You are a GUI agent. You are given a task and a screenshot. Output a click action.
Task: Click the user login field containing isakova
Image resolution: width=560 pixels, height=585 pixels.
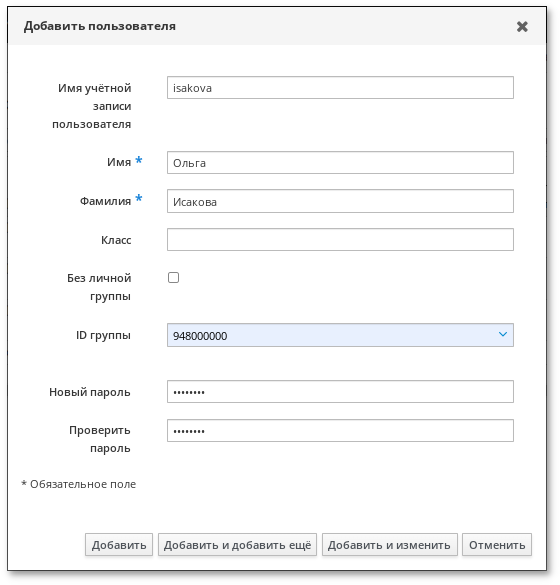(x=340, y=88)
